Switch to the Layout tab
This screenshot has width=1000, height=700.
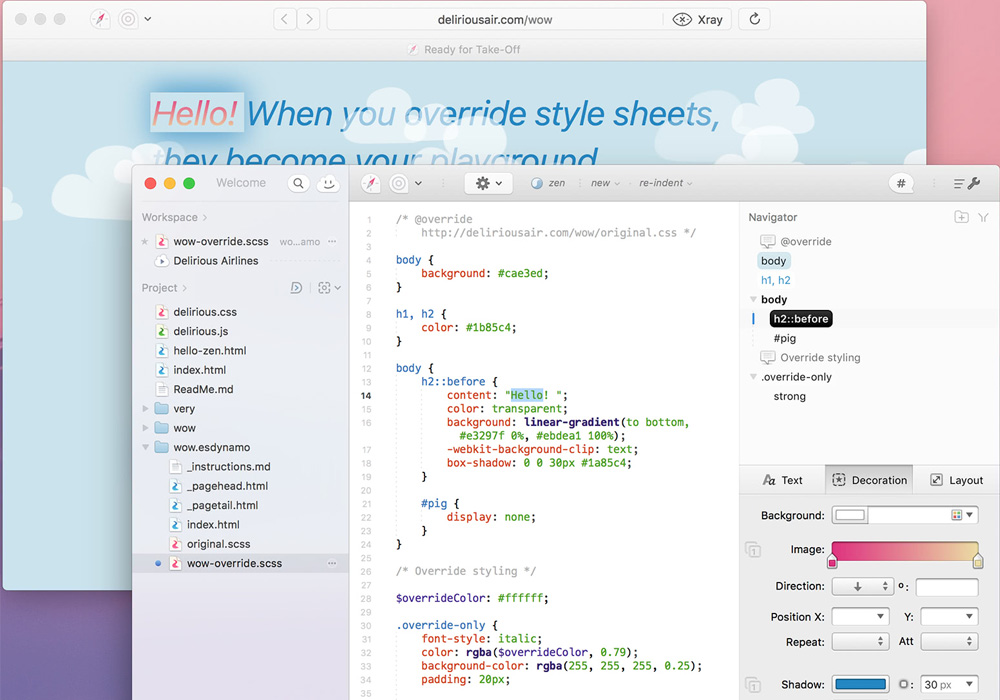pyautogui.click(x=956, y=480)
